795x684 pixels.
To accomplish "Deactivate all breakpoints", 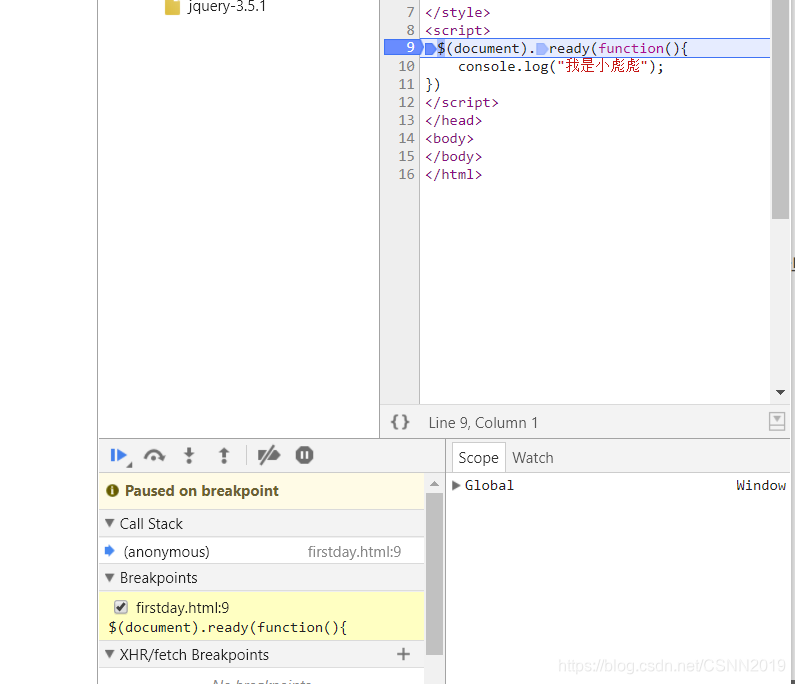I will (269, 455).
